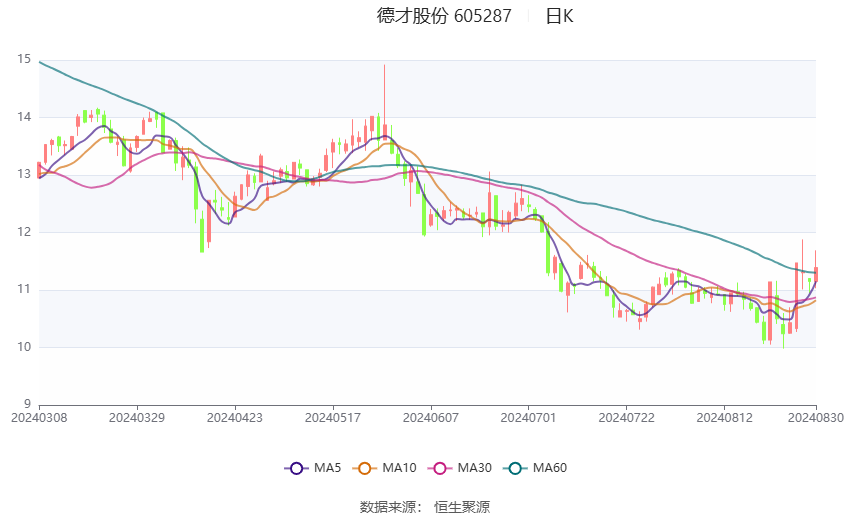
Task: Click the tallest red candlestick spike near 15
Action: pos(384,90)
